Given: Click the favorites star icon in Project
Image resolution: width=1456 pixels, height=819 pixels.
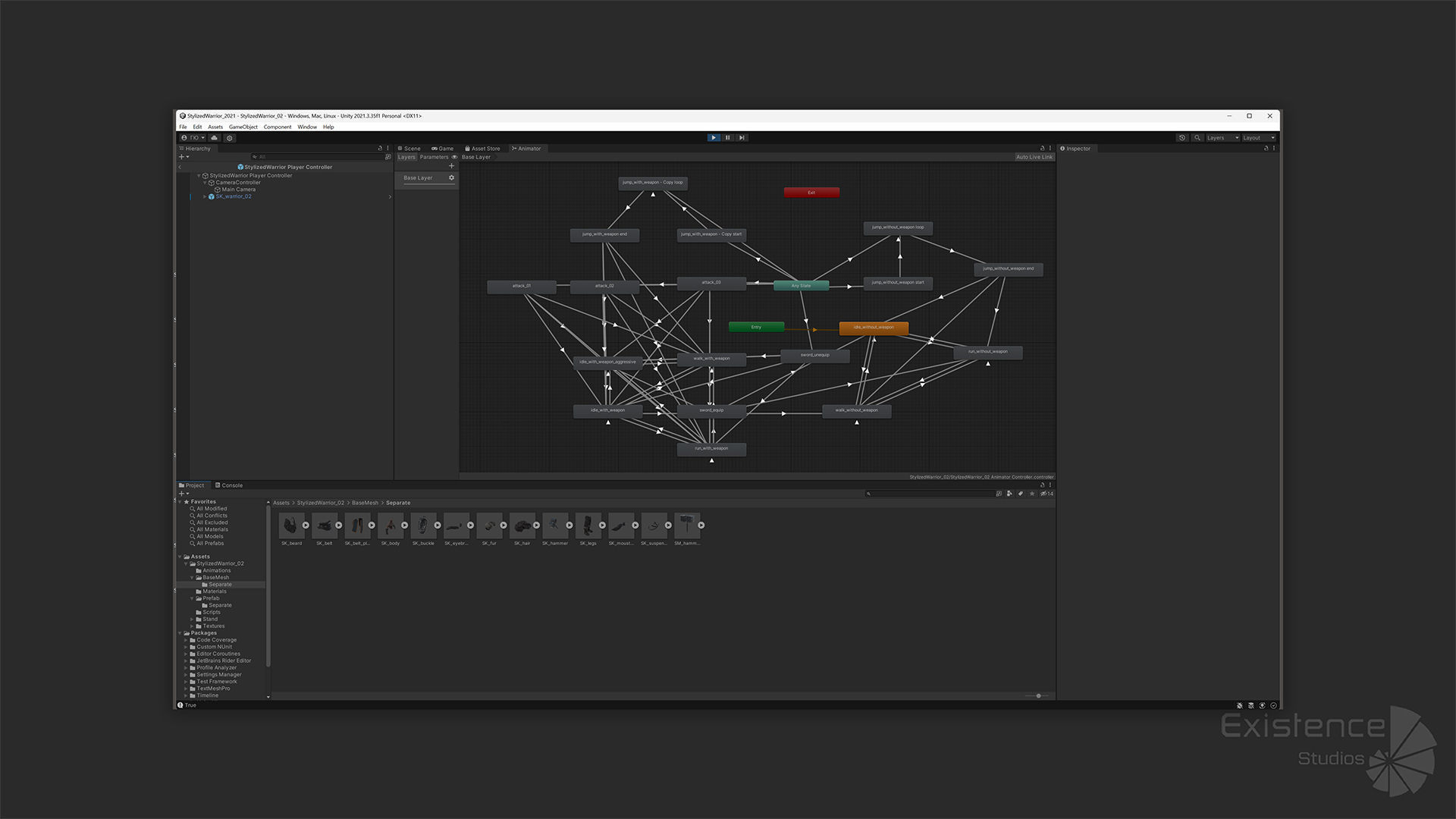Looking at the screenshot, I should click(1032, 494).
